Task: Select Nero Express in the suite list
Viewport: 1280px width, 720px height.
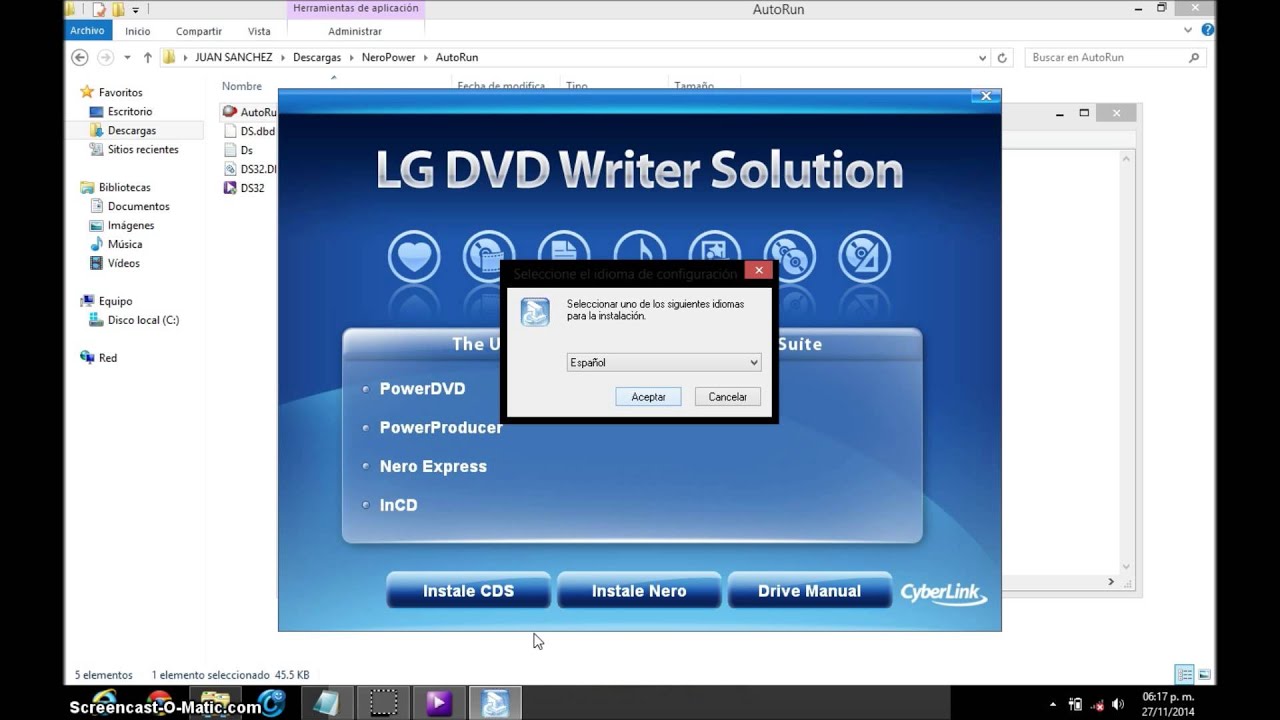Action: click(433, 467)
